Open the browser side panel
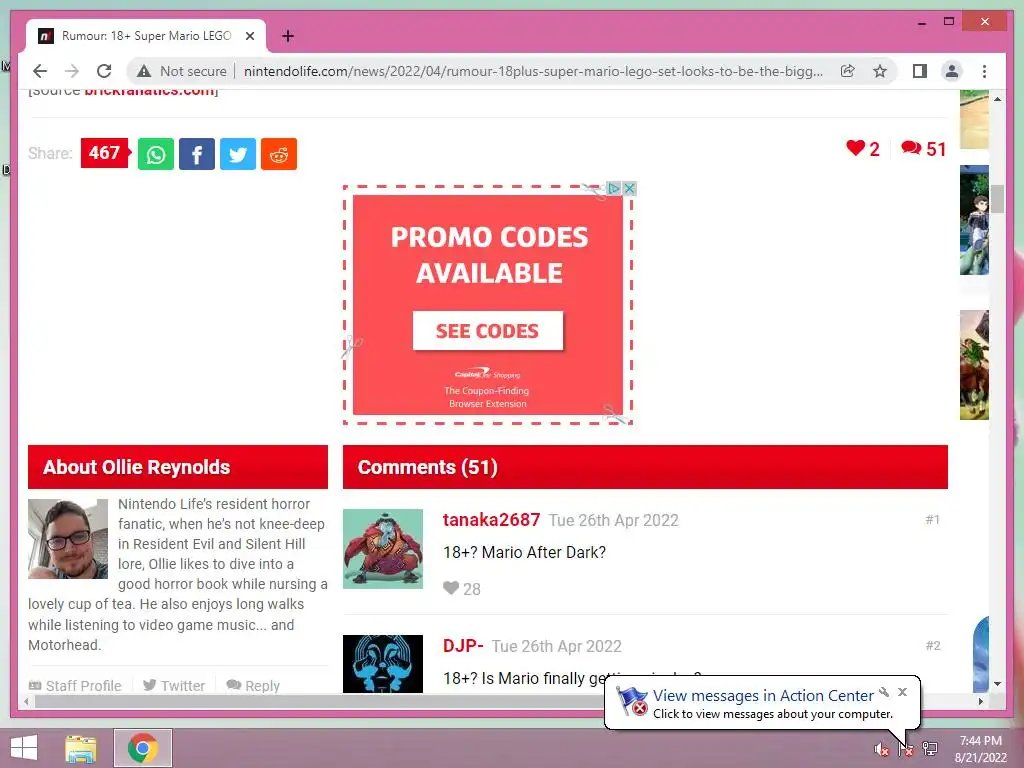Screen dimensions: 1024x768 [920, 71]
